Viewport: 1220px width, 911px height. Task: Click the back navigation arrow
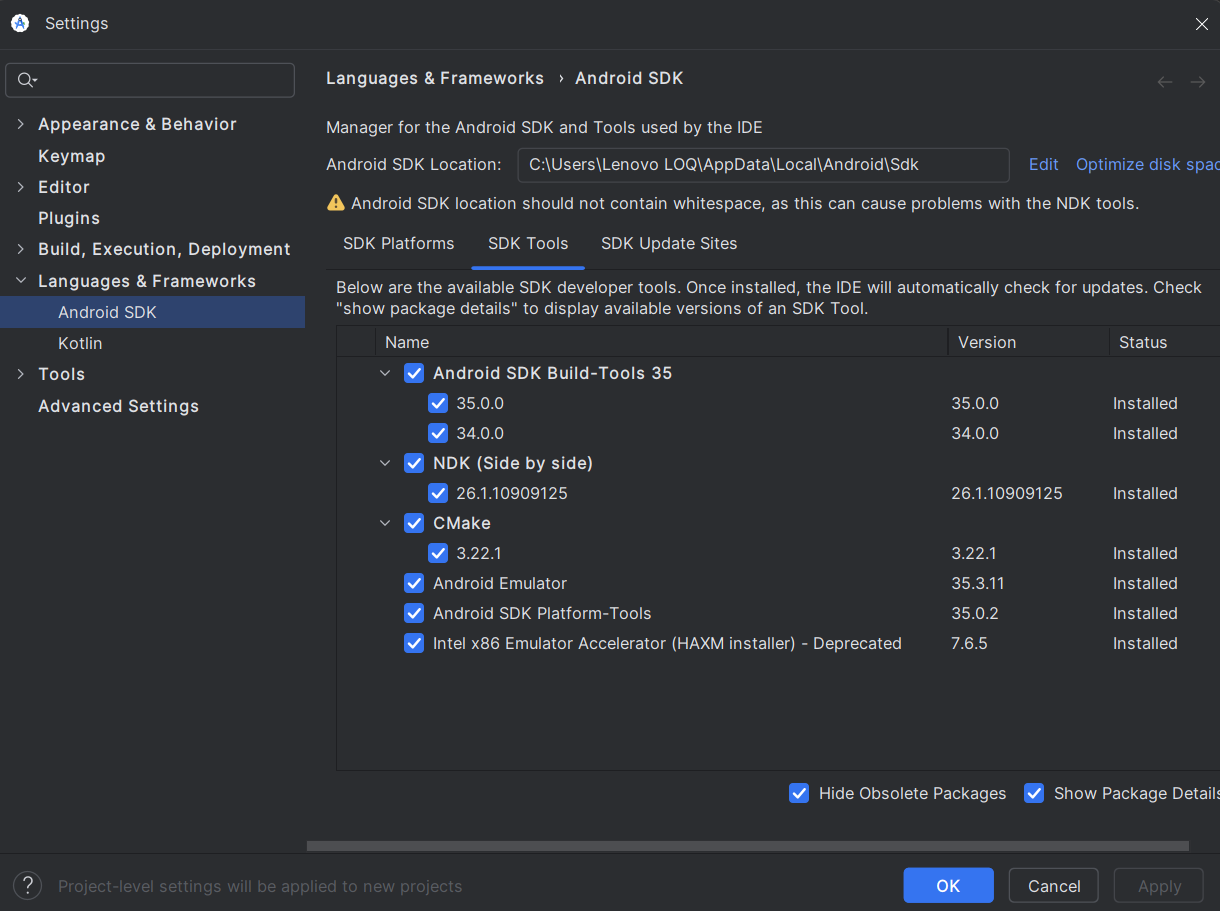coord(1164,82)
